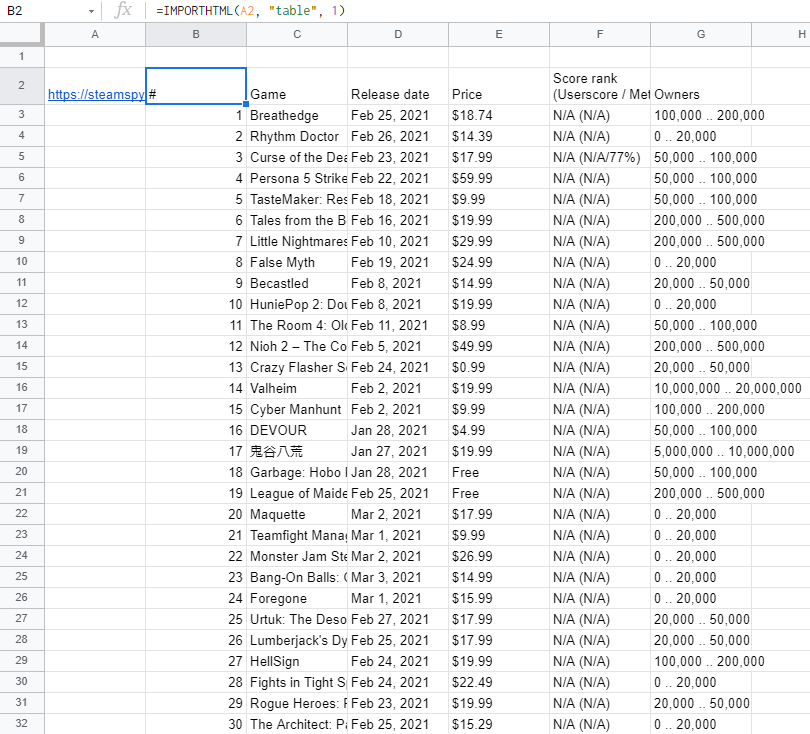This screenshot has width=810, height=734.
Task: Open the steamspy hyperlink in A2
Action: tap(96, 95)
